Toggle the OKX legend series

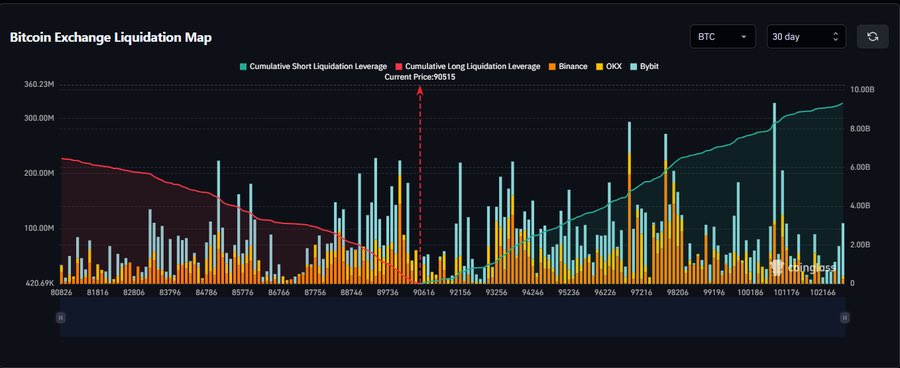(608, 67)
